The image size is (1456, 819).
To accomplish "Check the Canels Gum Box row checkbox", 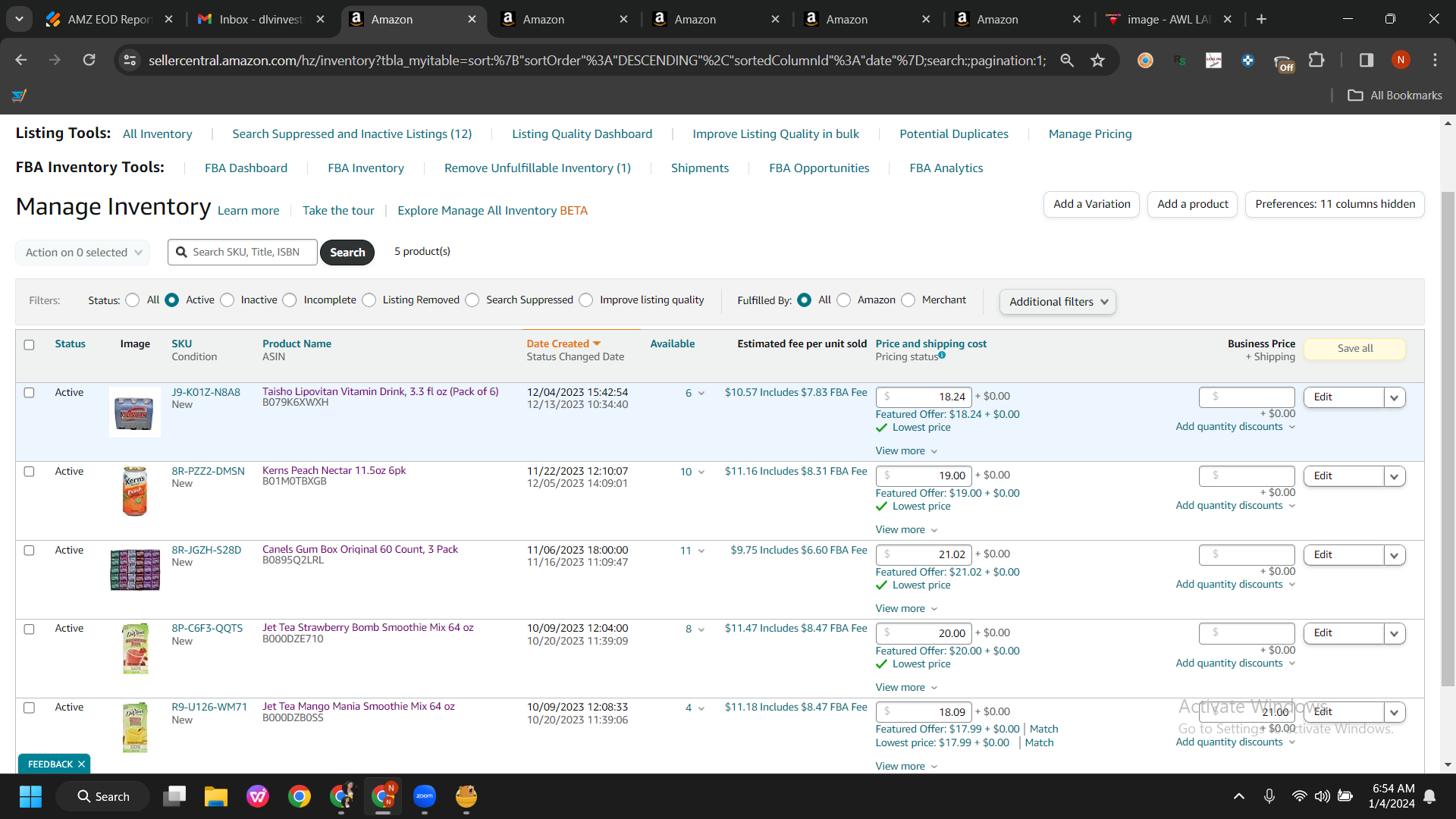I will click(x=29, y=551).
